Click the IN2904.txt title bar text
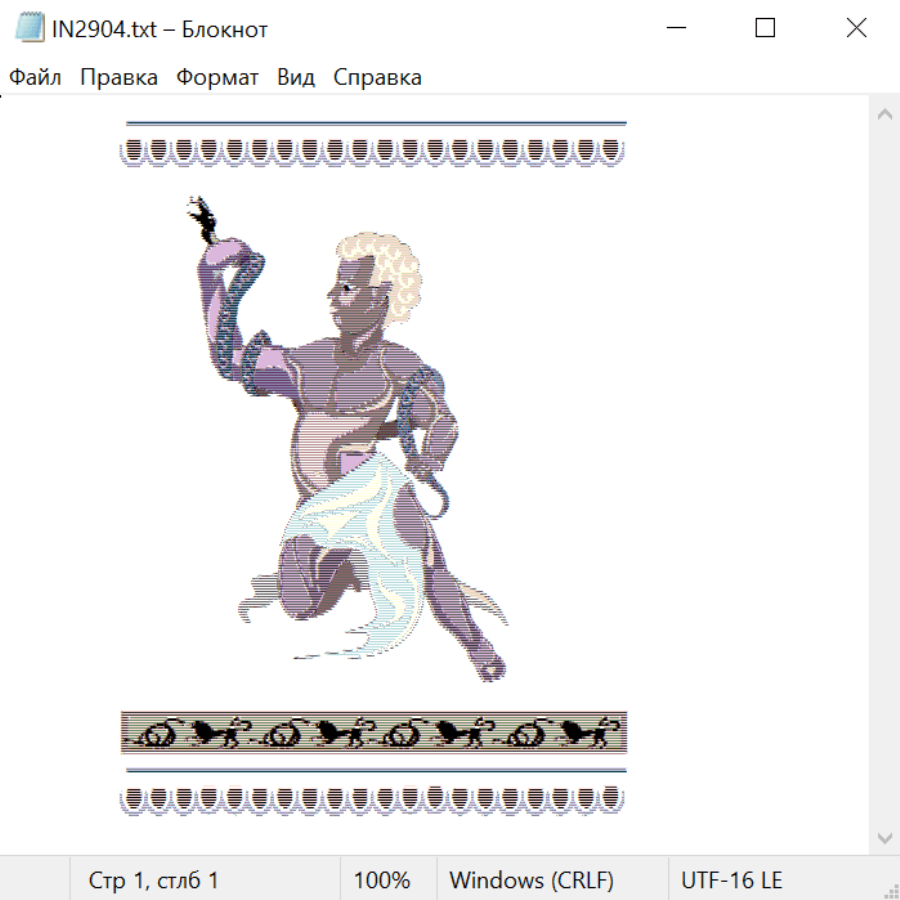This screenshot has width=900, height=900. pos(160,29)
